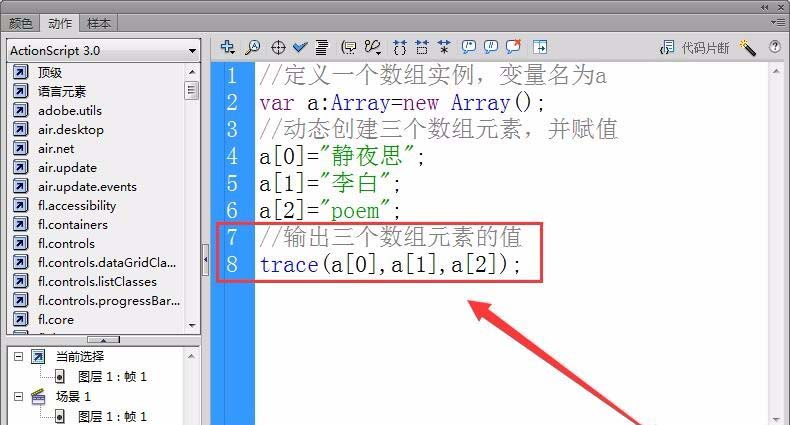Click code line 'var a:Array=new Array();'
The image size is (790, 425).
402,103
